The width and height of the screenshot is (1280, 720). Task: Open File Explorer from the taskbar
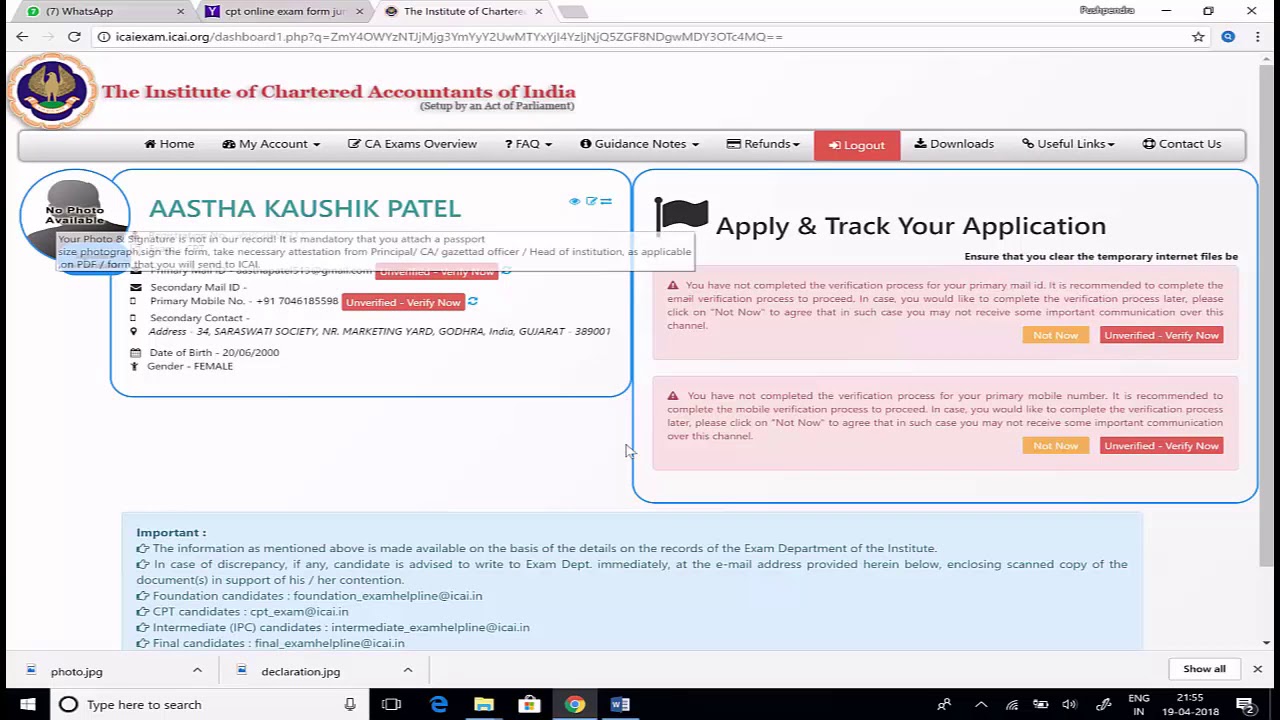click(x=484, y=705)
